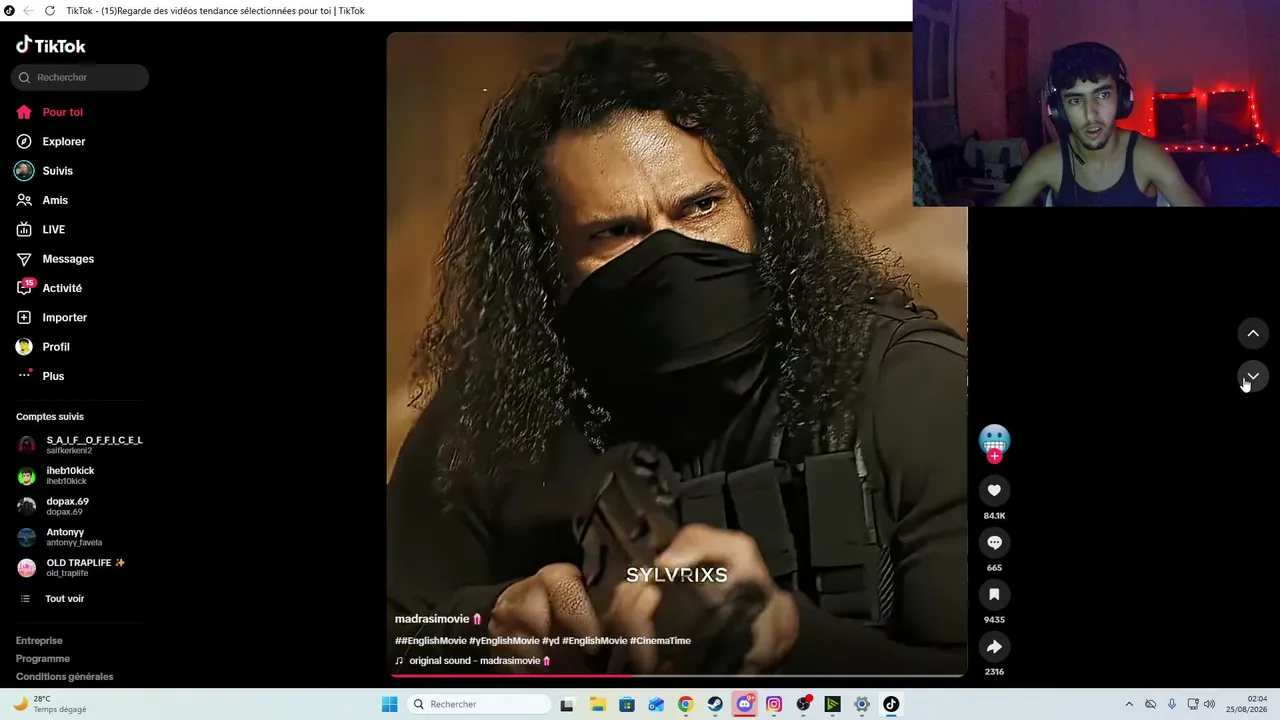
Task: Open Instagram from the taskbar
Action: coord(774,704)
